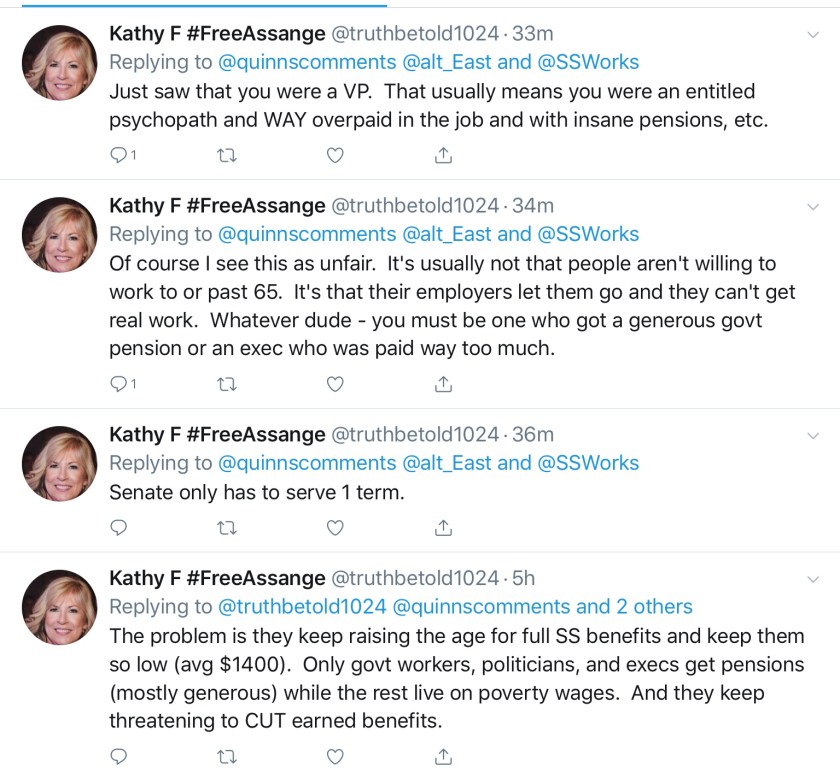Retweet the 'Senate only has to serve 1 term' tweet
This screenshot has width=840, height=779.
pos(227,527)
